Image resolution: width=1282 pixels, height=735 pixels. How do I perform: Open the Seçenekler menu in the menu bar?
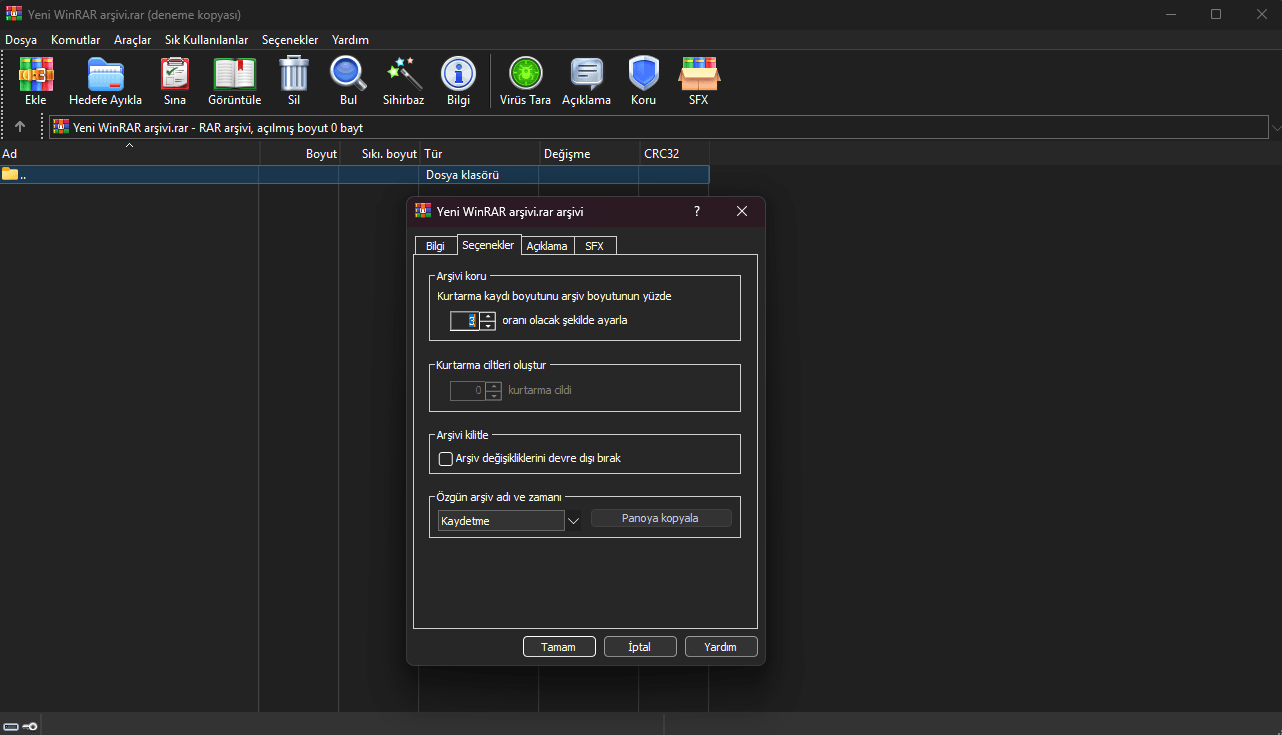click(290, 40)
